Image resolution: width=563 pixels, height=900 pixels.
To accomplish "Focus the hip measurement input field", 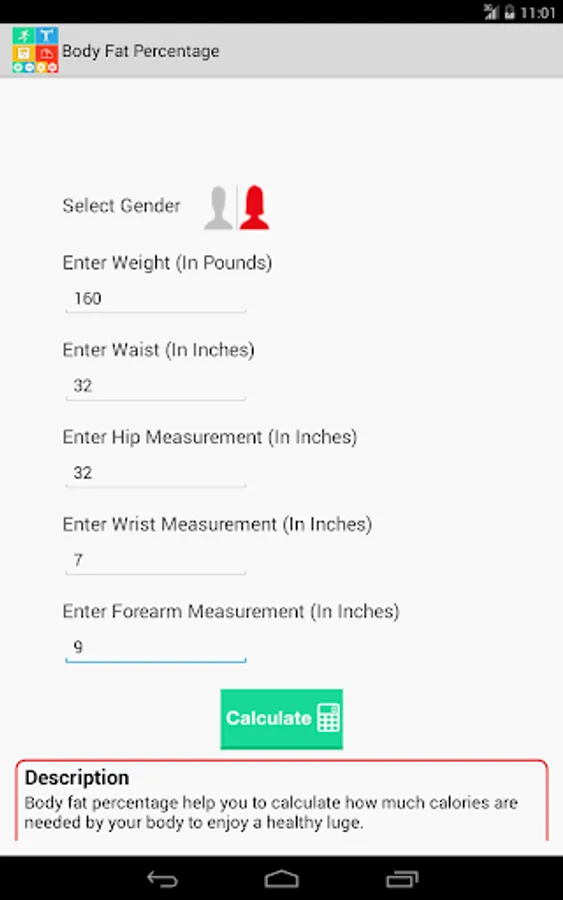I will [156, 474].
